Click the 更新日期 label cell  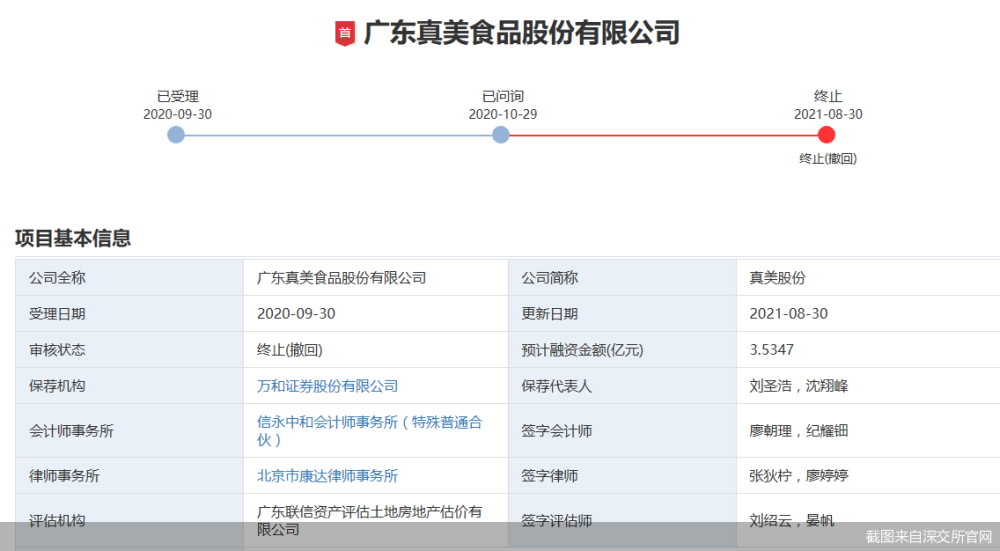[x=622, y=314]
